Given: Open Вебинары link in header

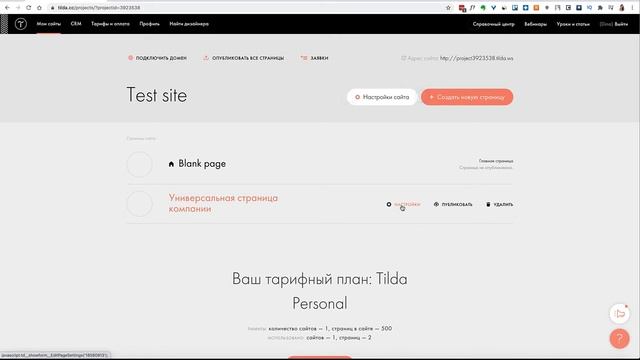Looking at the screenshot, I should pyautogui.click(x=536, y=24).
